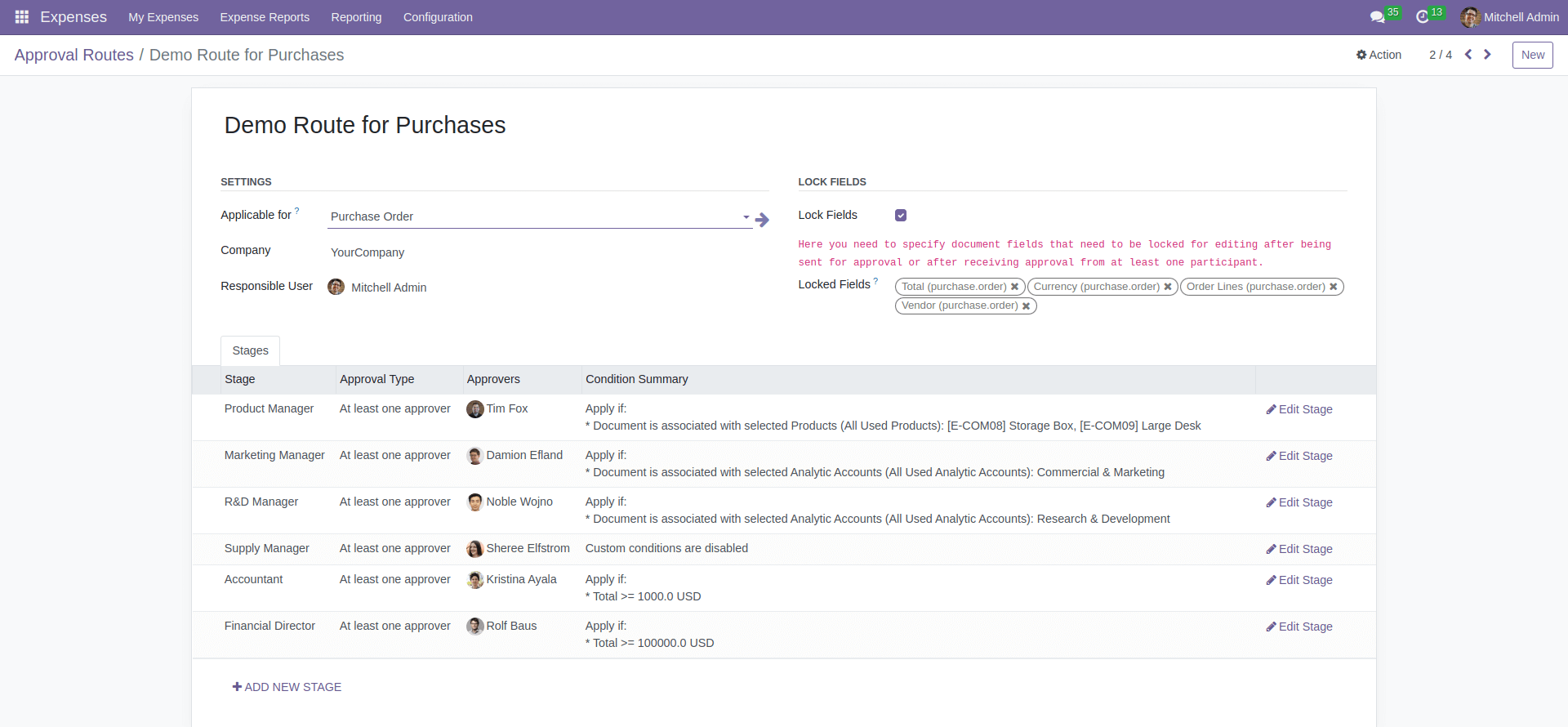1568x727 pixels.
Task: Expand the Applicable for dropdown
Action: [x=746, y=217]
